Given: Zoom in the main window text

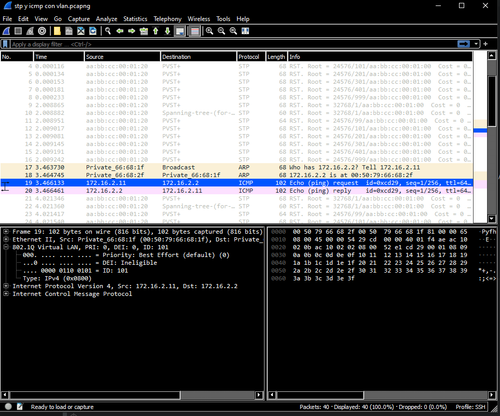Looking at the screenshot, I should [209, 31].
